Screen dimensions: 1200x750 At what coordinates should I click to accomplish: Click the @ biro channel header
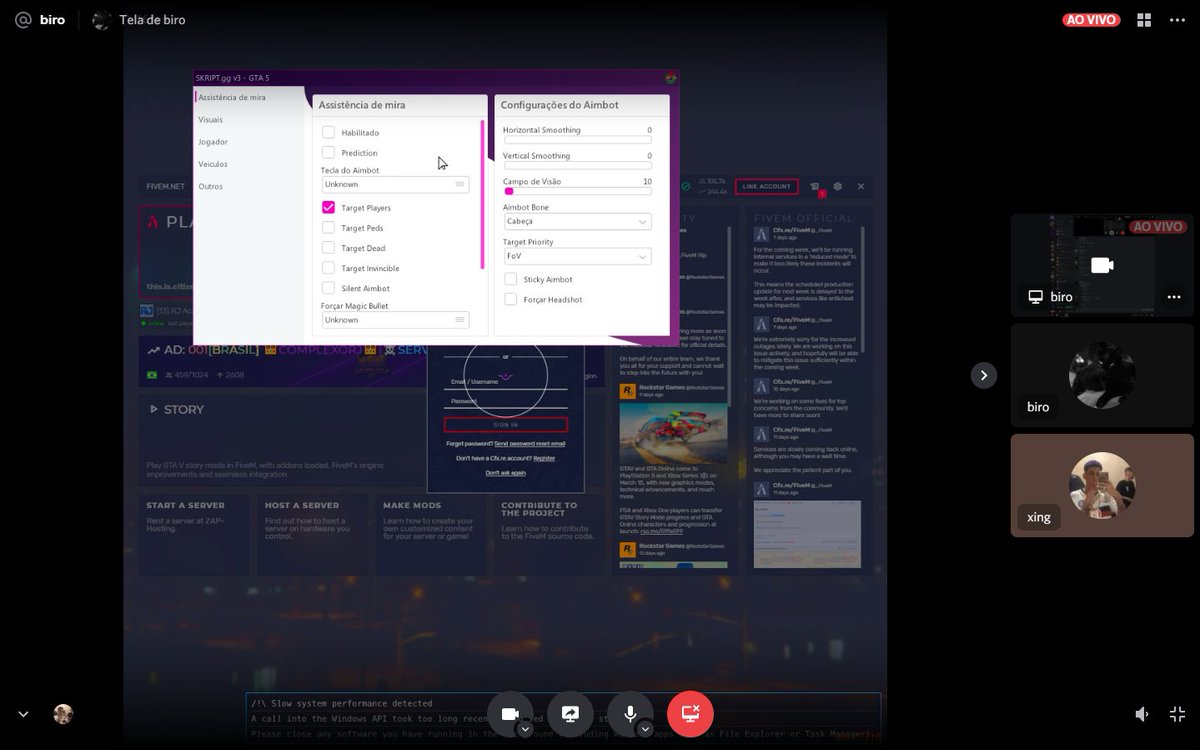41,20
